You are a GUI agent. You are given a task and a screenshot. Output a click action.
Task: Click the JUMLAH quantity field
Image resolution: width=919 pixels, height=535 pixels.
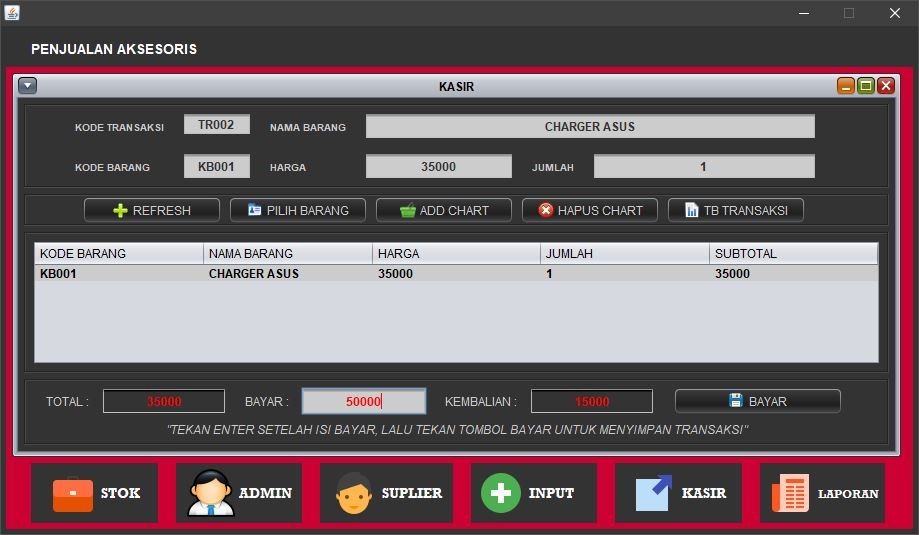(703, 166)
